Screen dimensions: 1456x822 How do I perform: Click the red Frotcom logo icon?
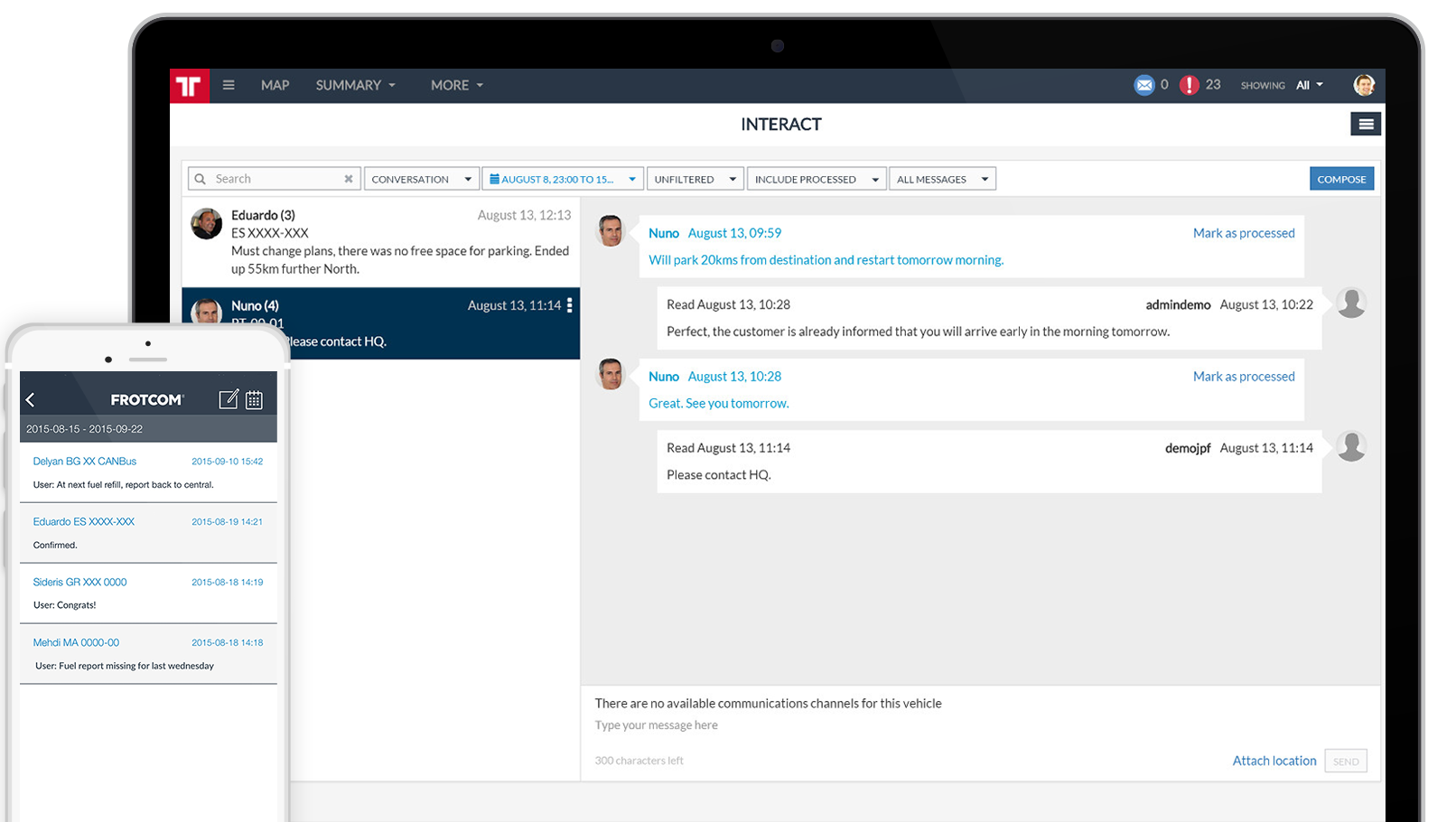tap(189, 86)
